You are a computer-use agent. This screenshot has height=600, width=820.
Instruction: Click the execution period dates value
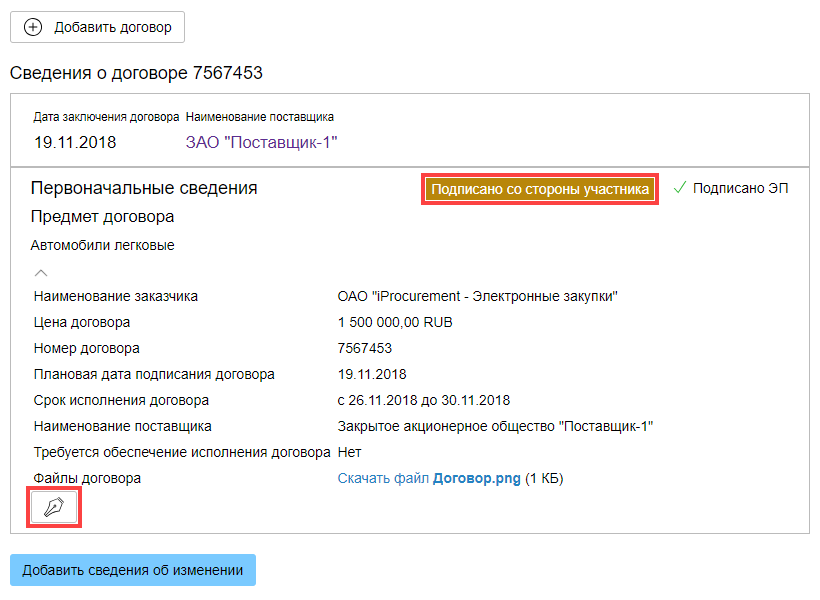point(424,400)
